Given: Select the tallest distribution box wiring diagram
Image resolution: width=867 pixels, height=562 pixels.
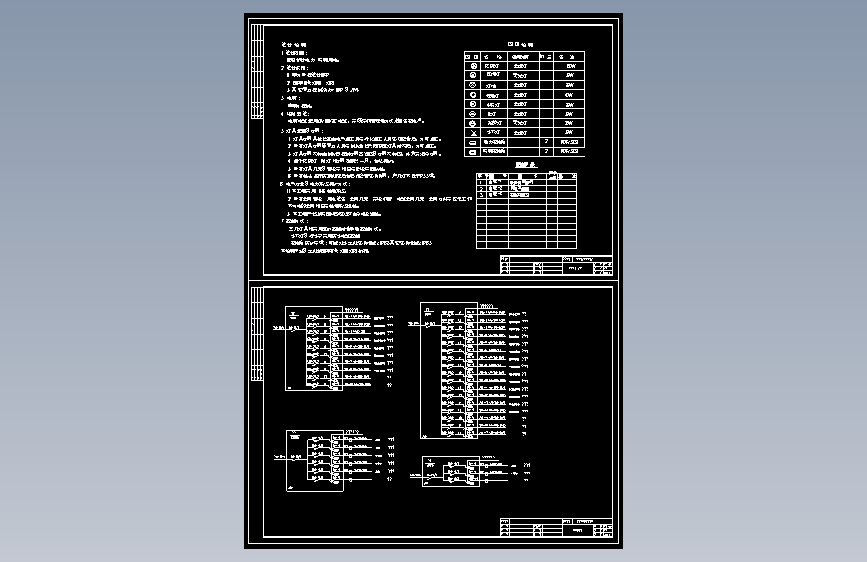Looking at the screenshot, I should (469, 370).
